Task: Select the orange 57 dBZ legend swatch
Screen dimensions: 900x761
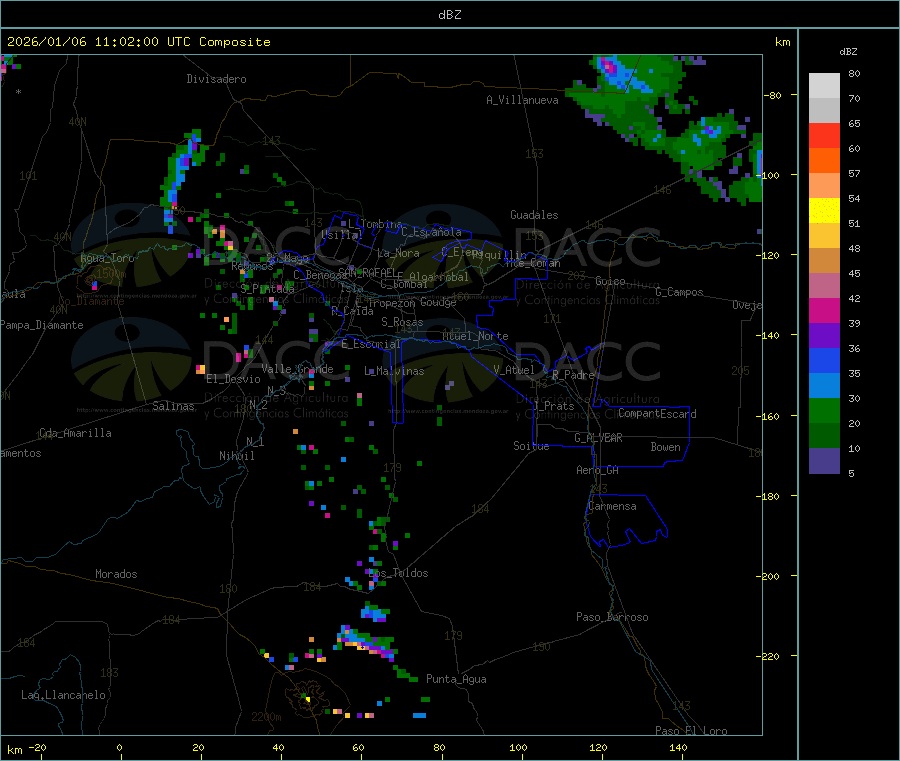Action: pyautogui.click(x=824, y=161)
